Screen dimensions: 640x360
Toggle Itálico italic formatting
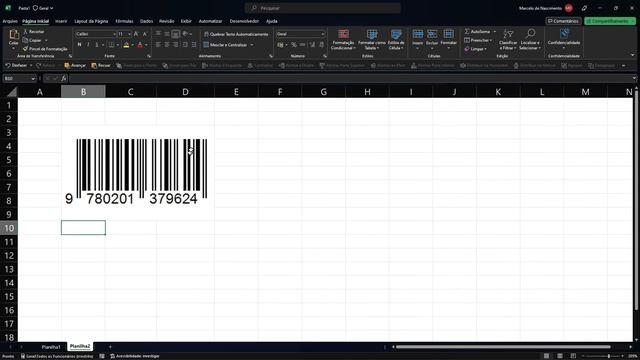[x=88, y=45]
